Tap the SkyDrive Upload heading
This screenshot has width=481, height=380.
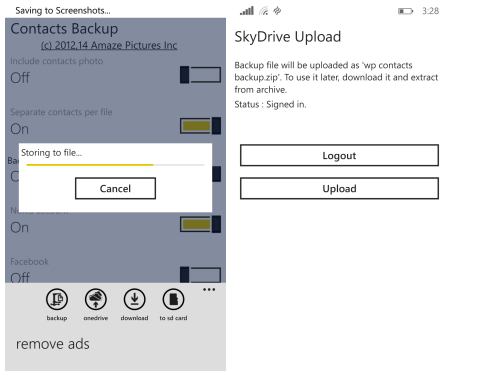point(288,37)
